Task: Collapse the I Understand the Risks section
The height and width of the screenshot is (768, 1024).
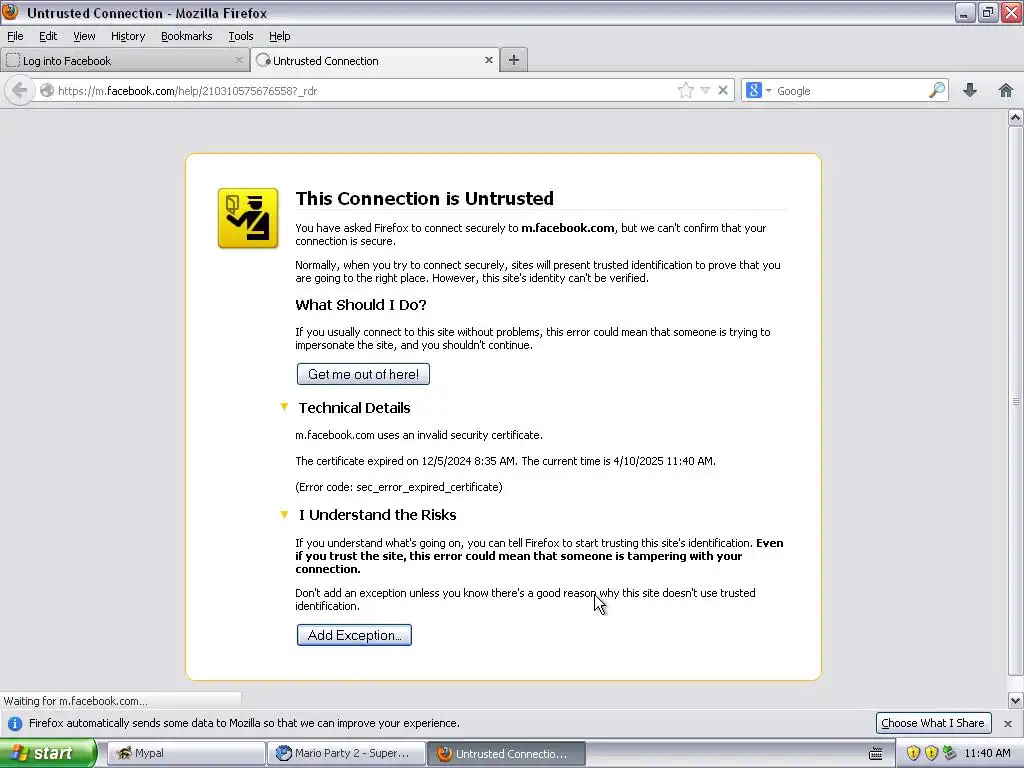Action: [284, 515]
